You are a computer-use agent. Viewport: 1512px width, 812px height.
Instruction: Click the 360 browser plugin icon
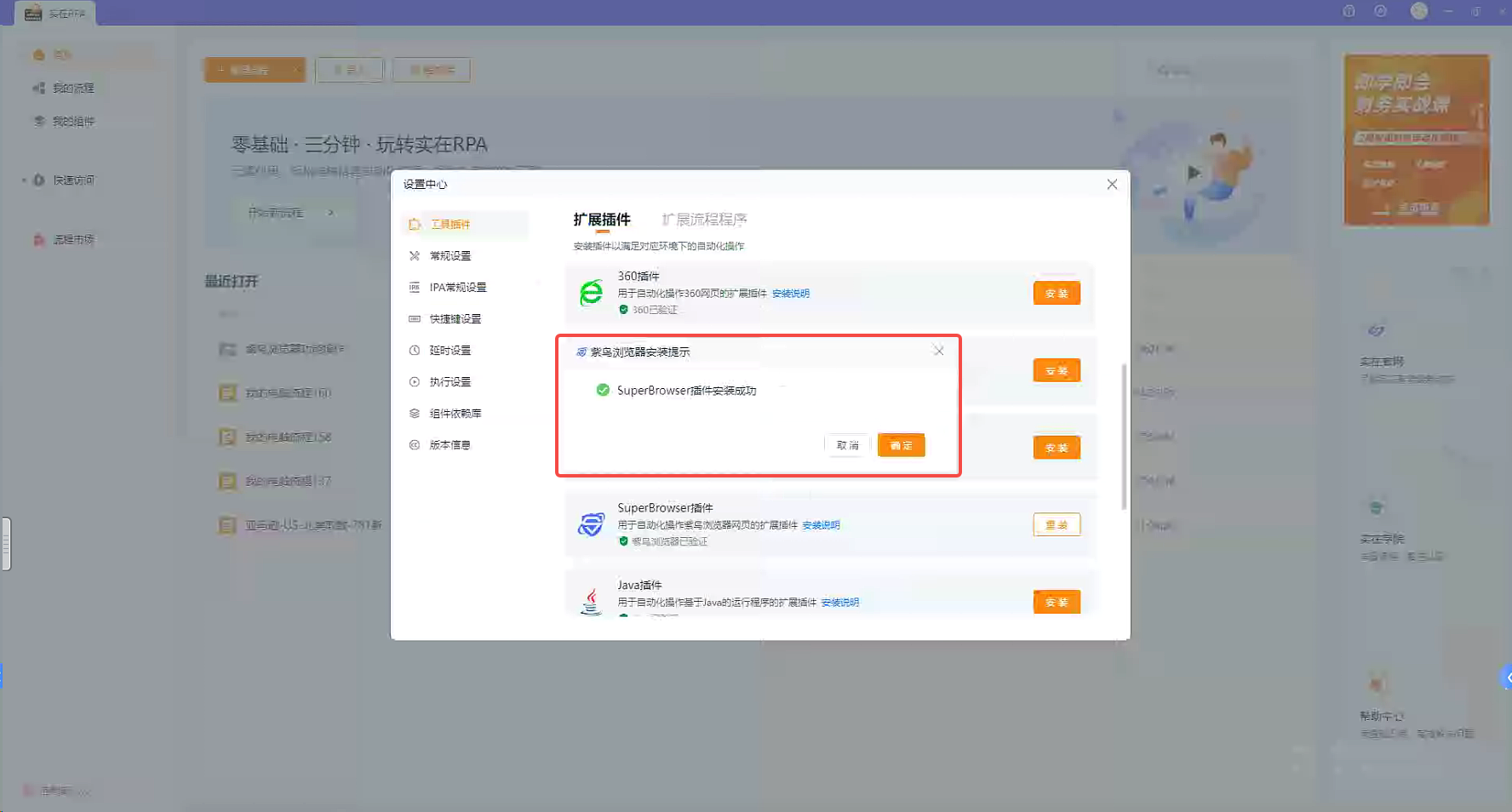pyautogui.click(x=591, y=293)
